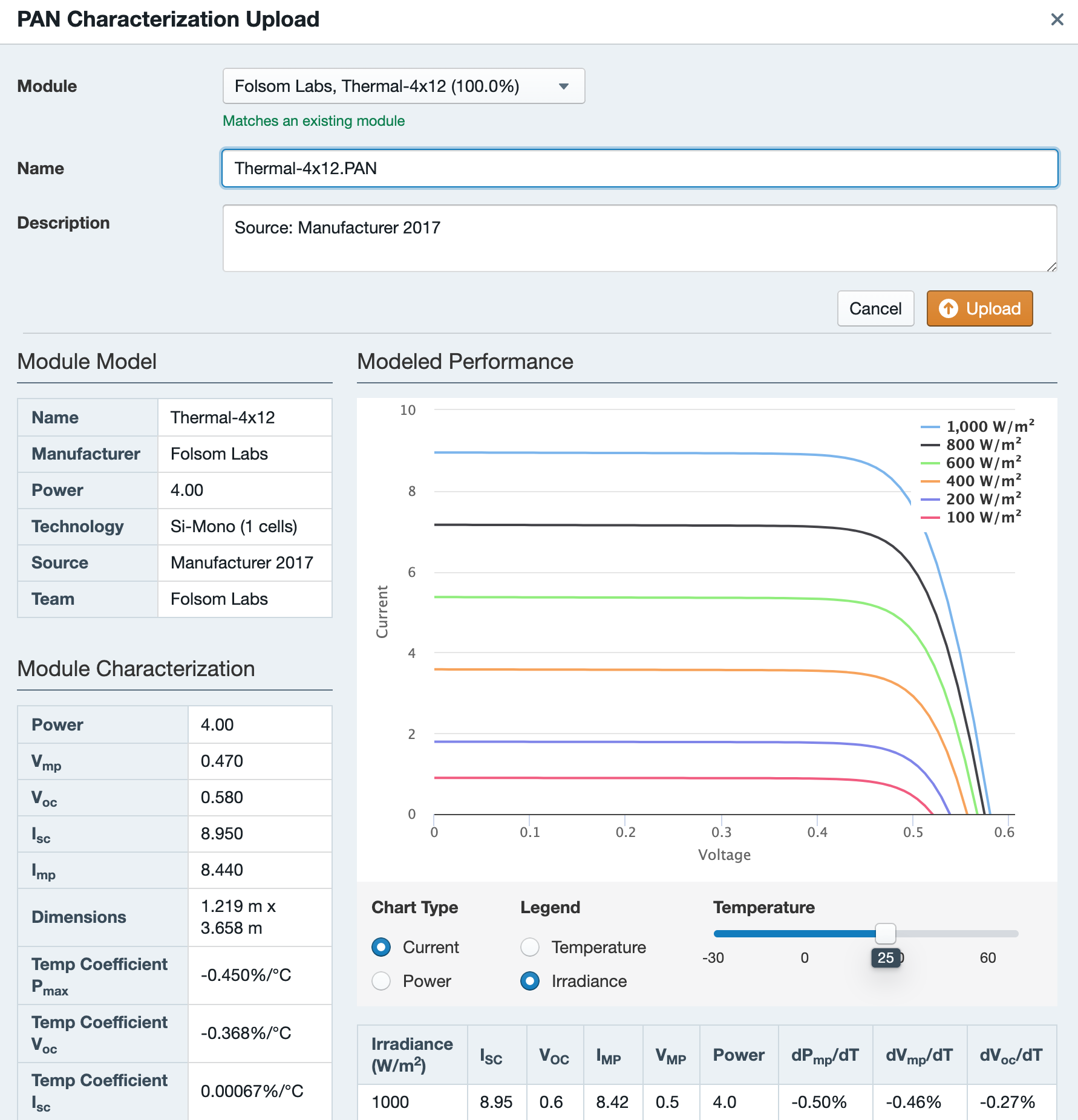
Task: Click the -0.50% table cell
Action: (825, 1102)
